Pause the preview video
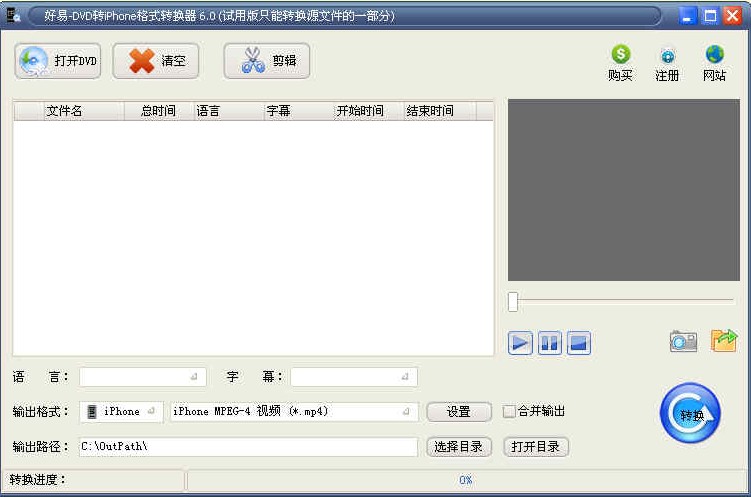Screen dimensions: 751x497 point(549,343)
